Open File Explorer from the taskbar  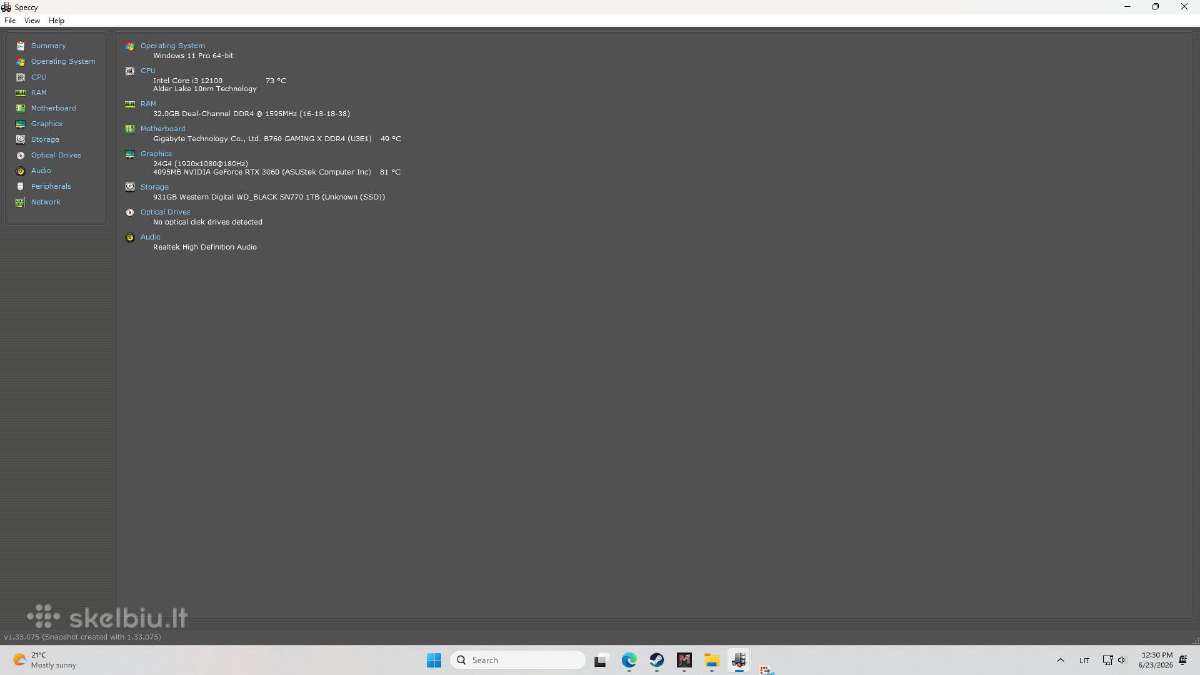click(x=711, y=660)
